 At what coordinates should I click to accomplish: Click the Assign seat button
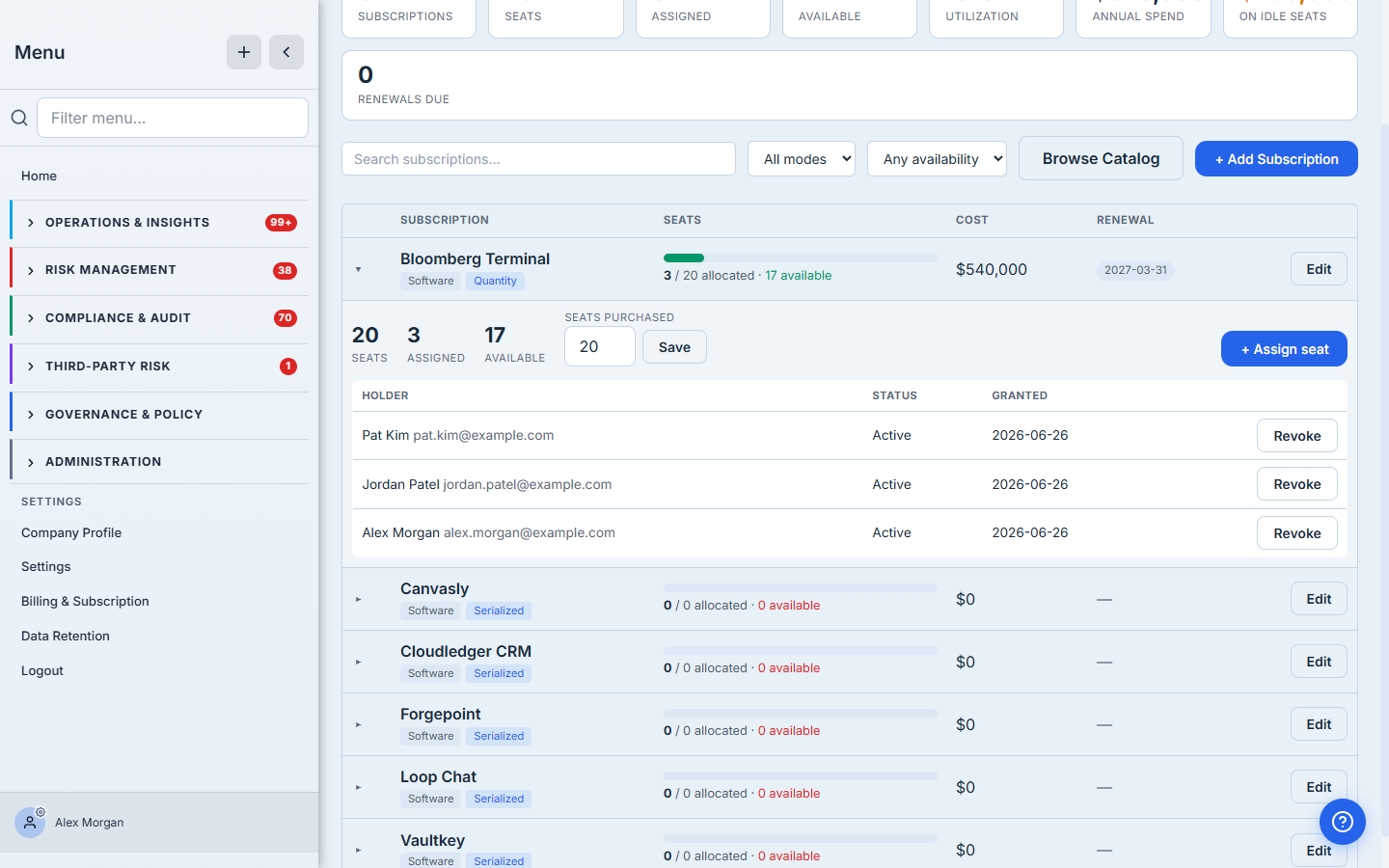1284,349
